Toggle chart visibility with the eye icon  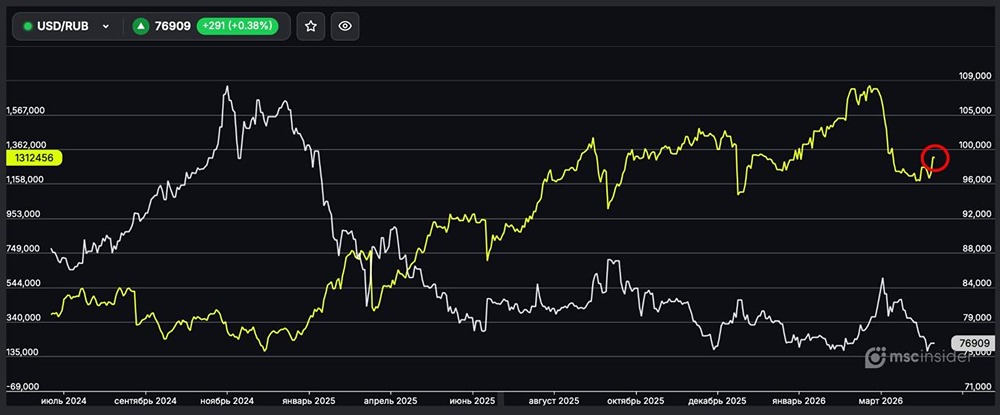pos(345,27)
